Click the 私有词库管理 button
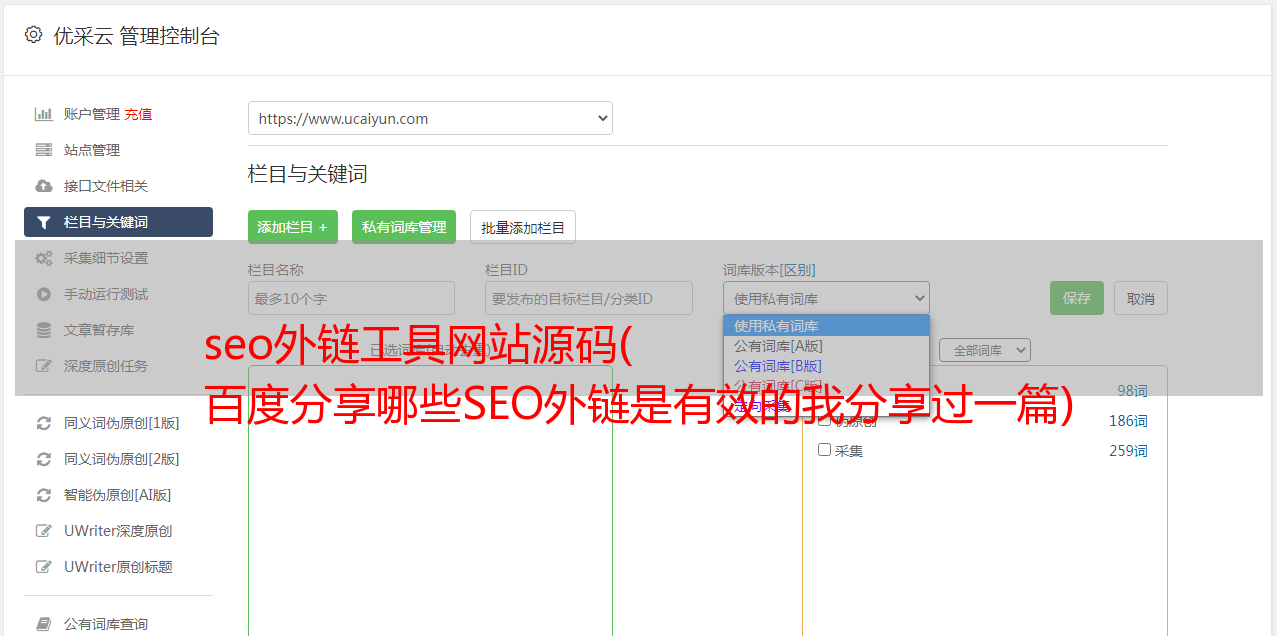Screen dimensions: 1277x636 404,227
